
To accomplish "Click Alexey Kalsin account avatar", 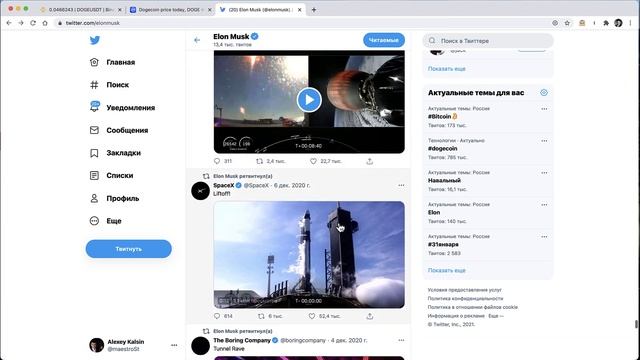I will click(x=97, y=345).
